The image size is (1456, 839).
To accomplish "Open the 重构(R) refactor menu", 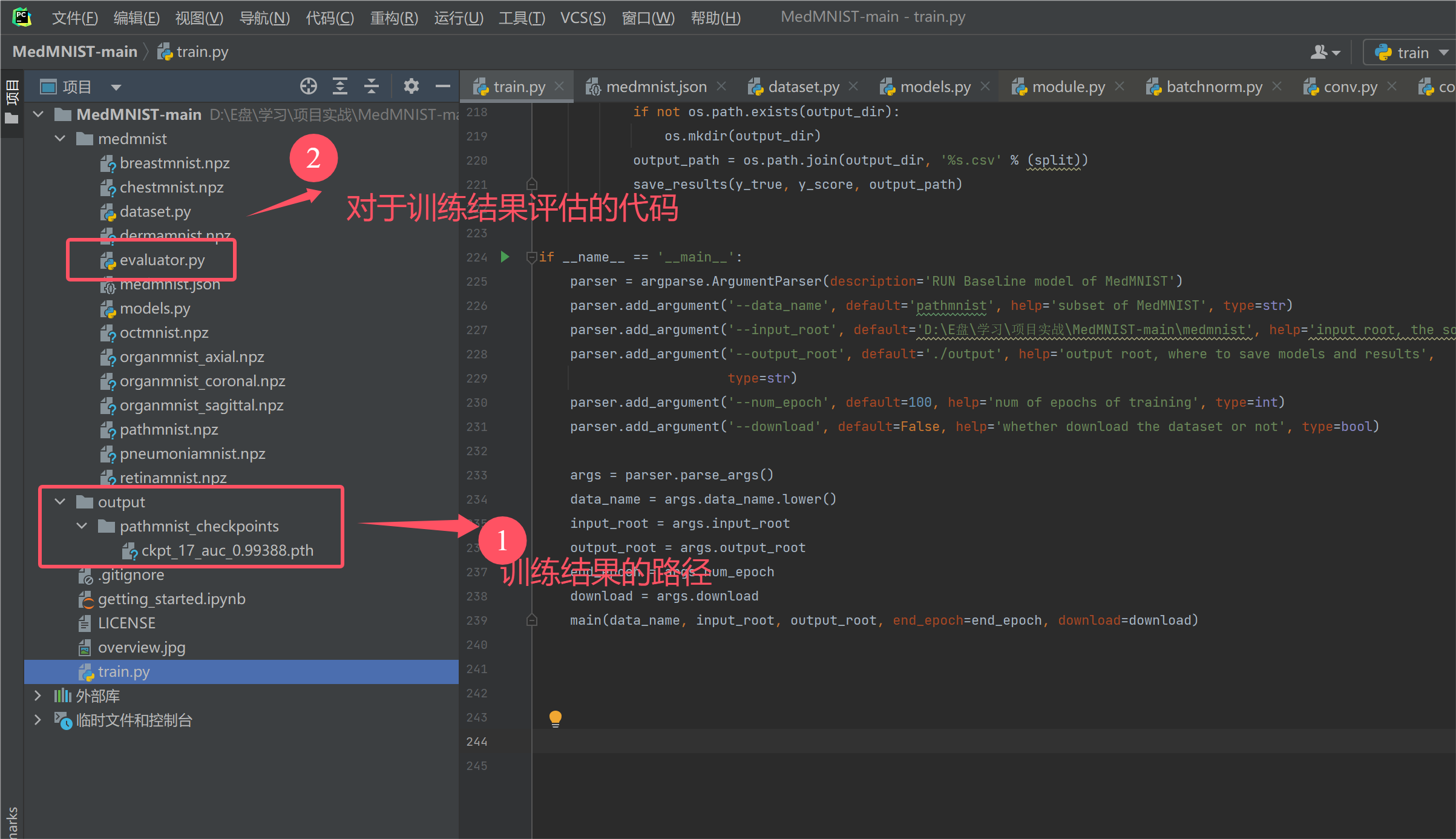I will click(x=393, y=18).
